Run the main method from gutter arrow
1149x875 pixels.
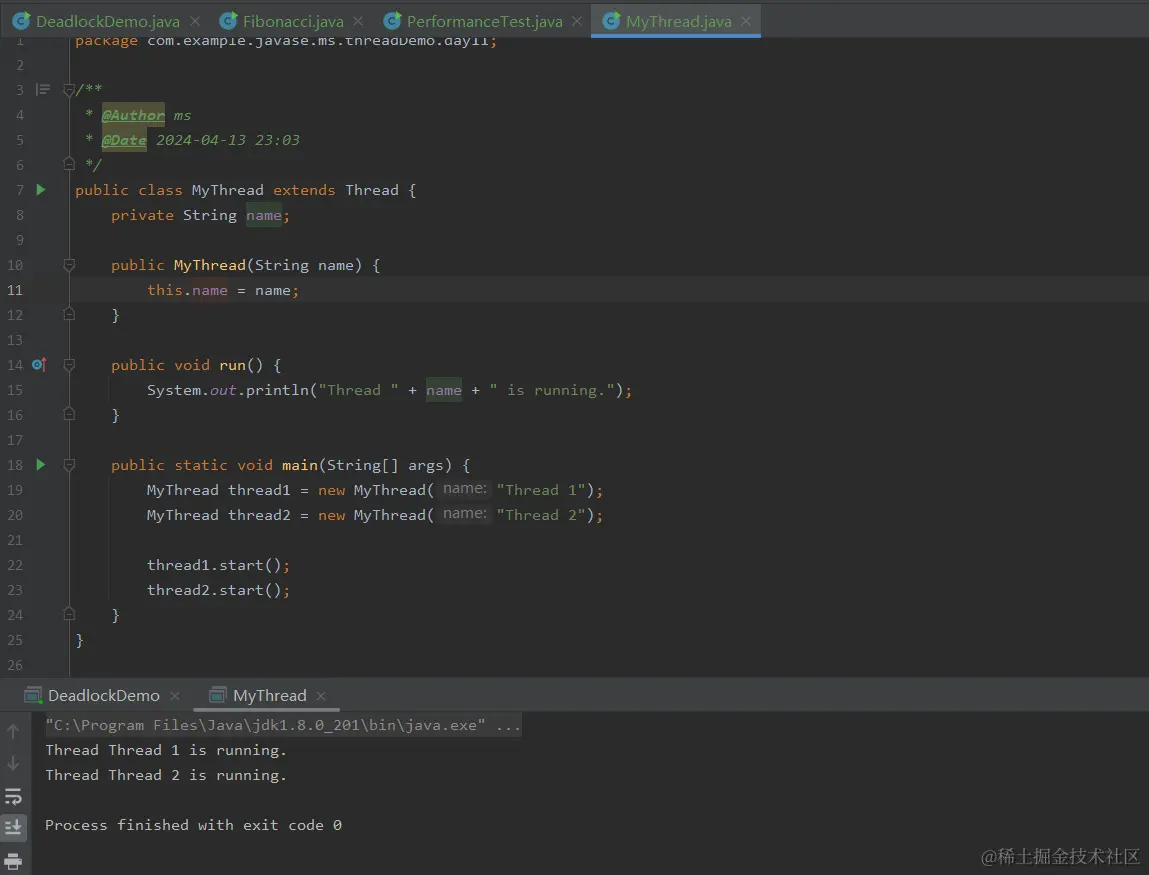tap(41, 465)
